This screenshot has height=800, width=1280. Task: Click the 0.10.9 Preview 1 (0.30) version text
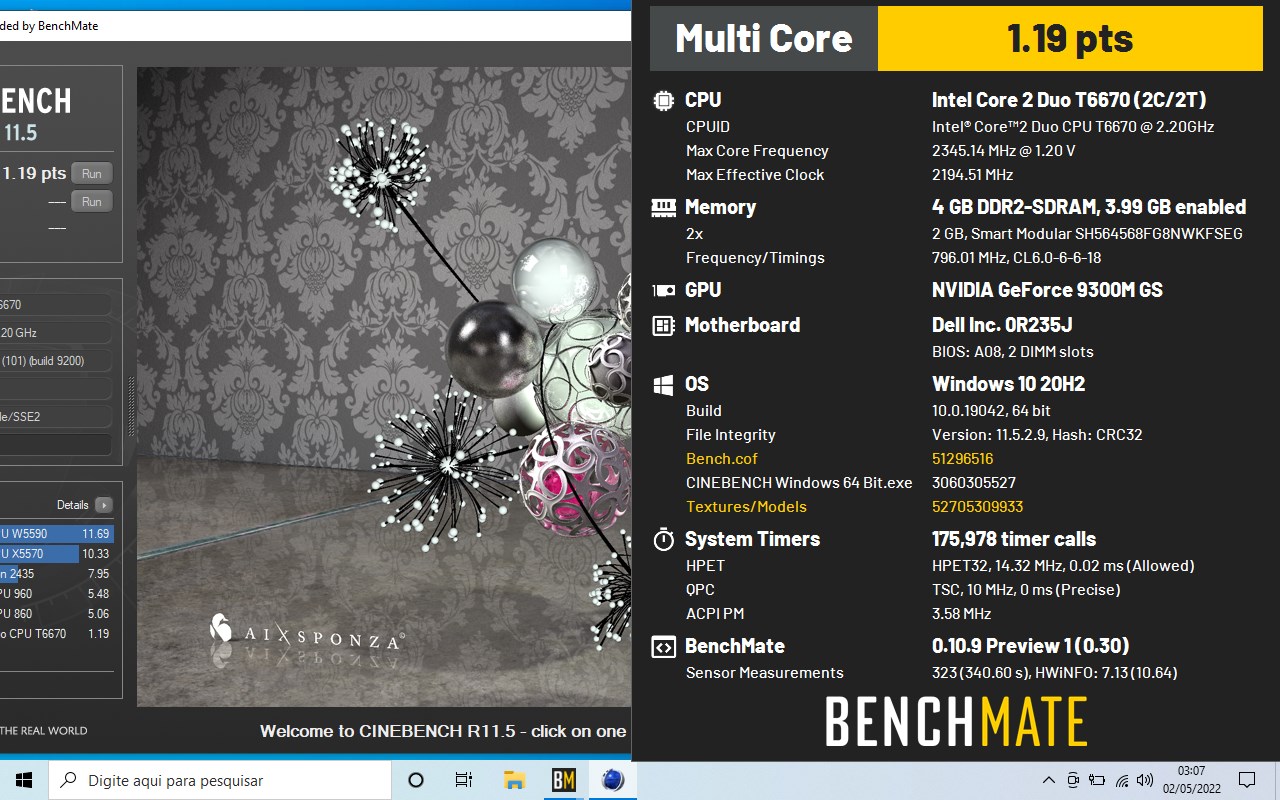pos(1031,646)
